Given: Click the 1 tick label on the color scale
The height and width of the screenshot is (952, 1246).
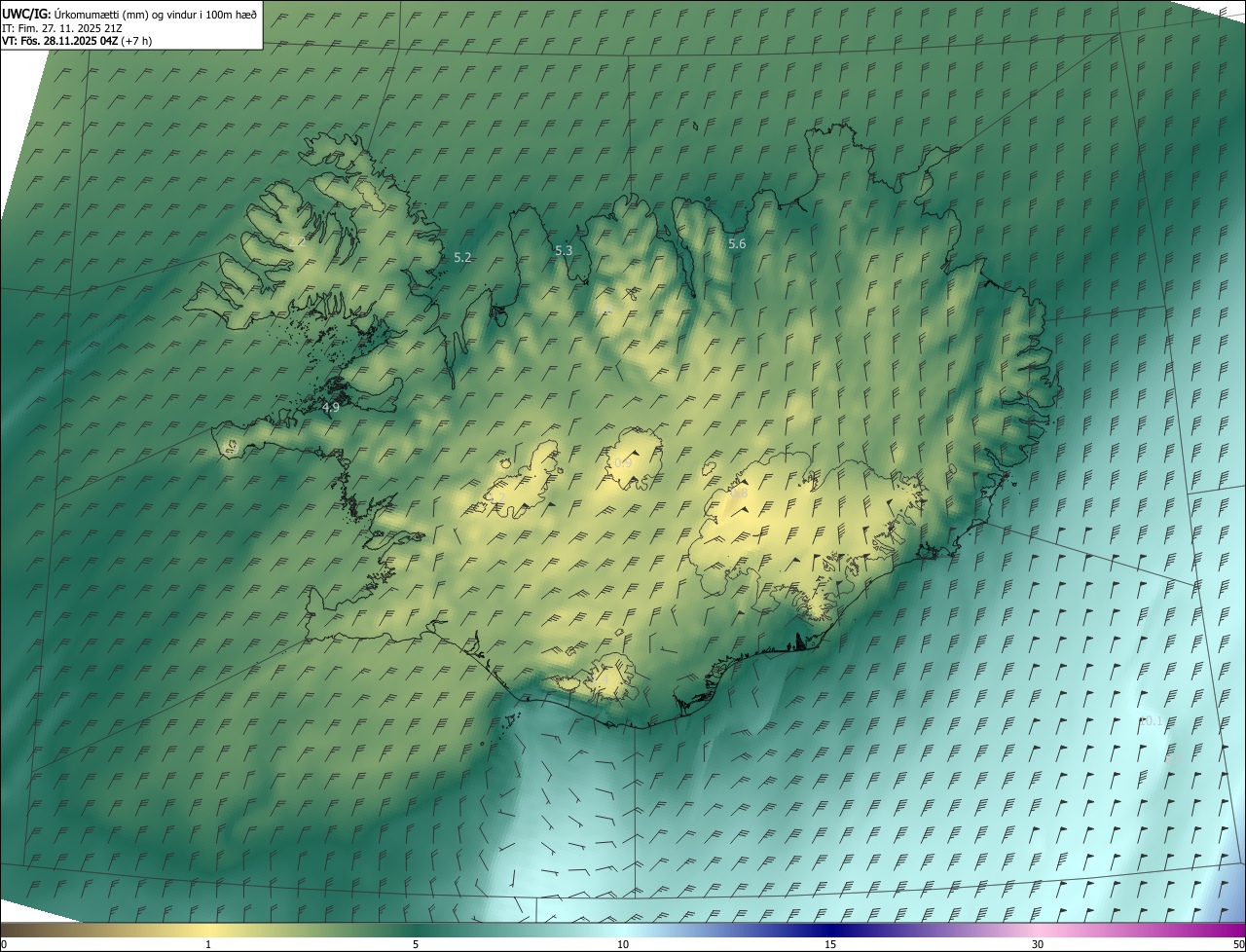Looking at the screenshot, I should point(208,945).
